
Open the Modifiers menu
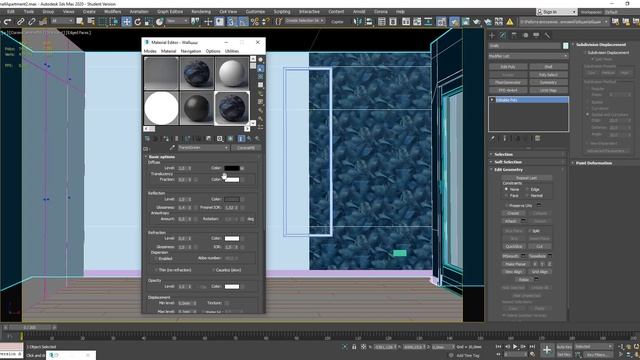tap(112, 11)
